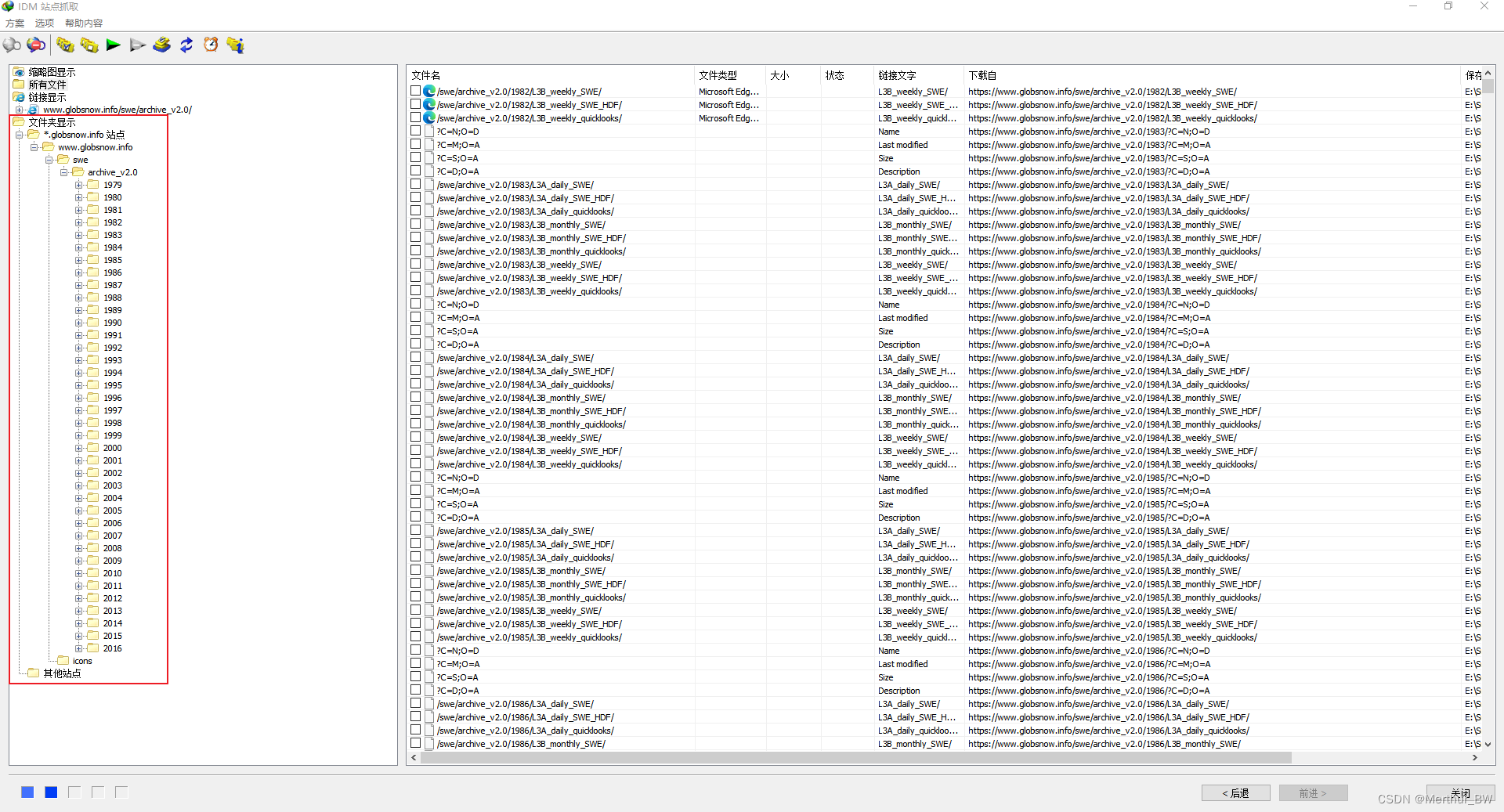Collapse the *.globsnow.info 站点 node

19,135
